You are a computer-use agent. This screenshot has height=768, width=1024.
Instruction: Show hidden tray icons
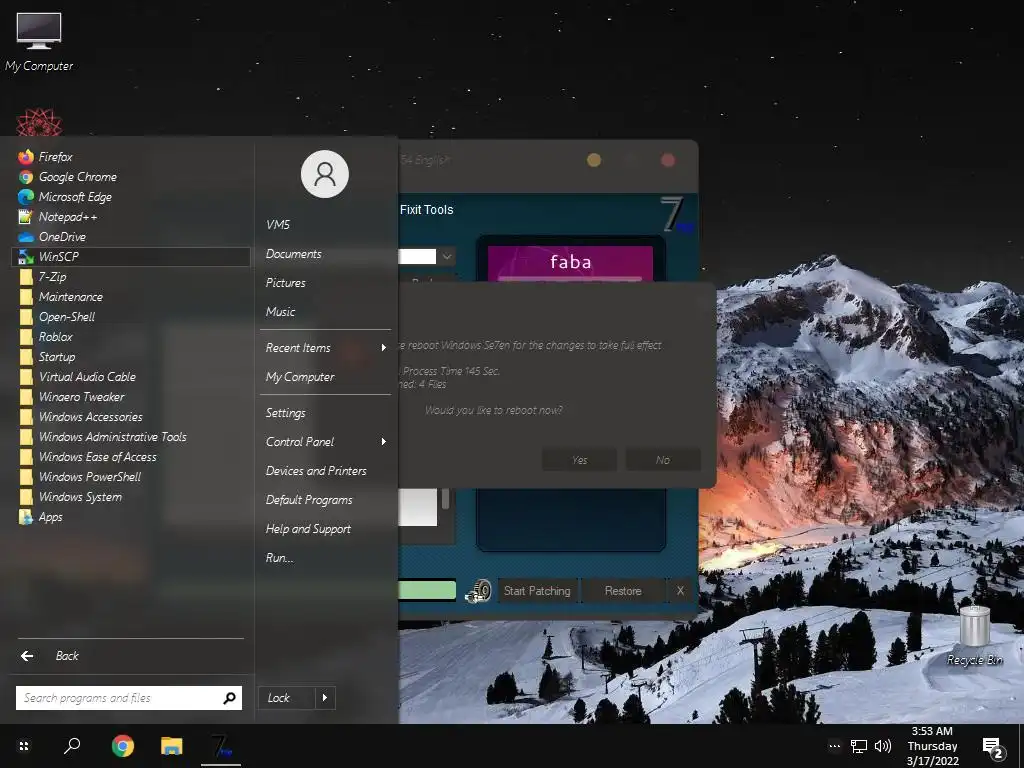coord(834,746)
